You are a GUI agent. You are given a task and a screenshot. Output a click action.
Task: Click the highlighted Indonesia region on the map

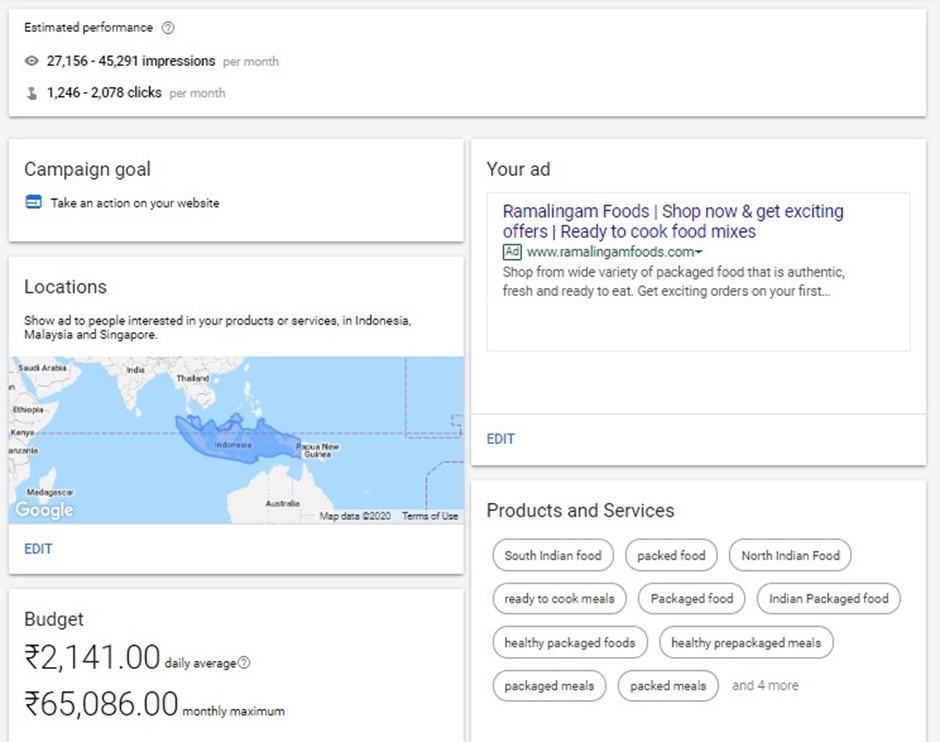pyautogui.click(x=237, y=439)
